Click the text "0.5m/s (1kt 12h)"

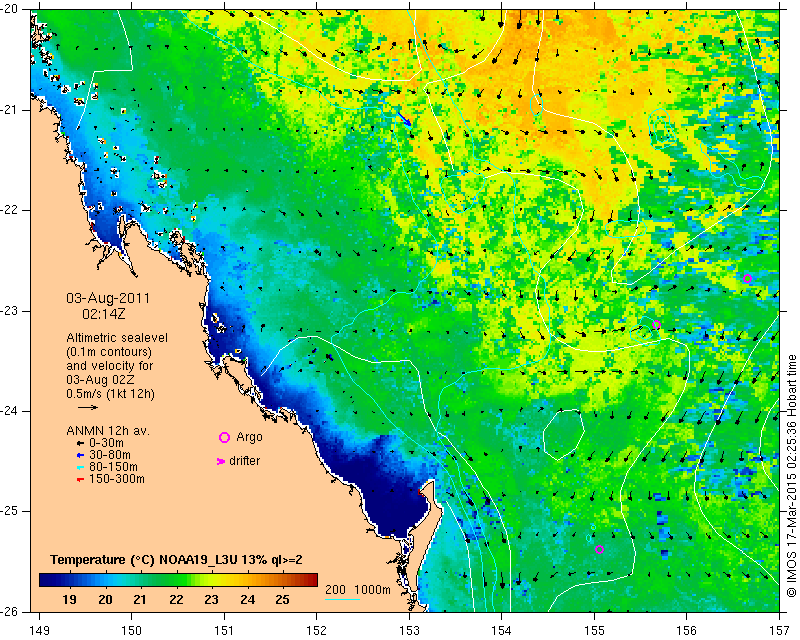[110, 394]
